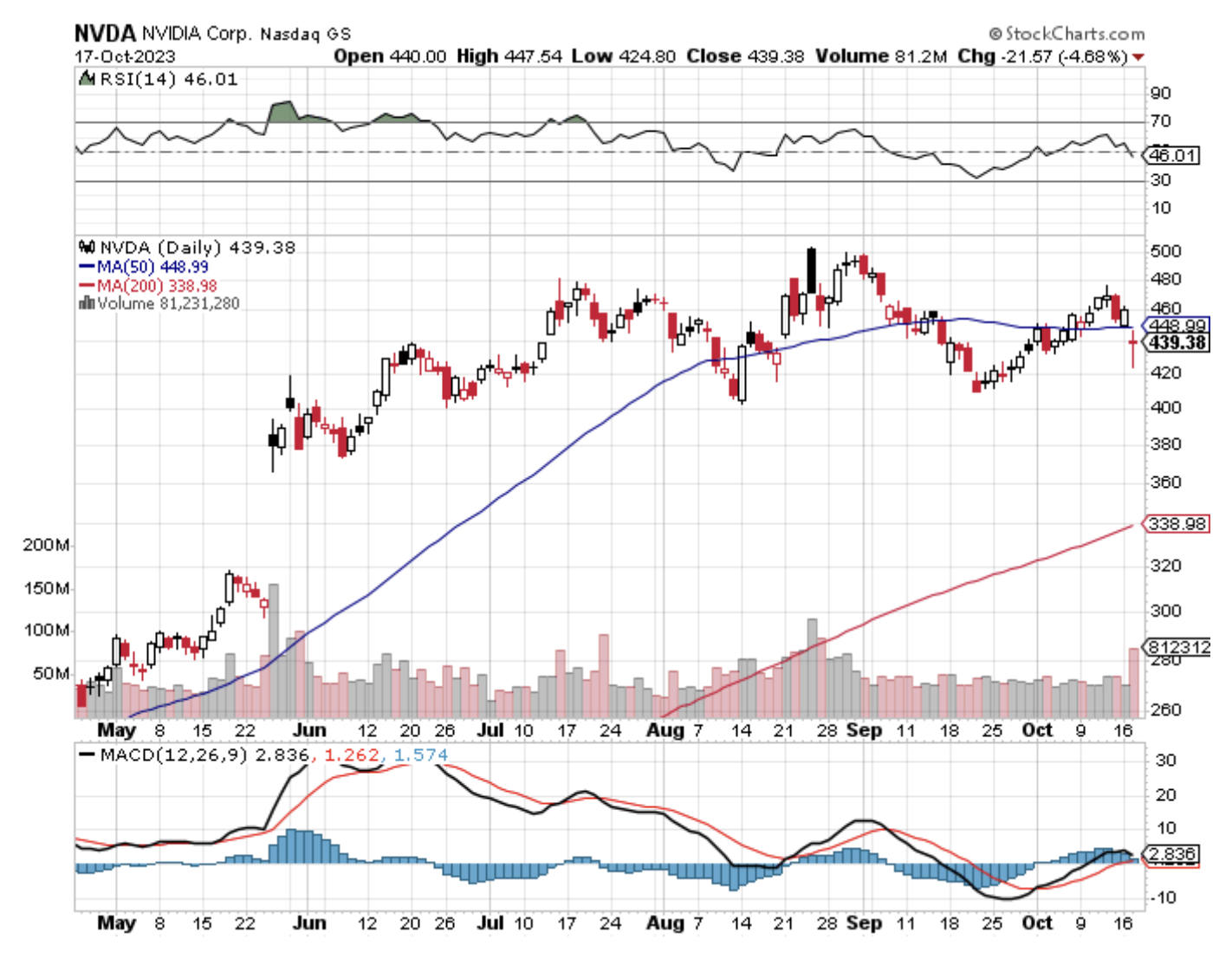This screenshot has height=965, width=1232.
Task: Click the 439.38 last price tag on axis
Action: click(x=1177, y=343)
